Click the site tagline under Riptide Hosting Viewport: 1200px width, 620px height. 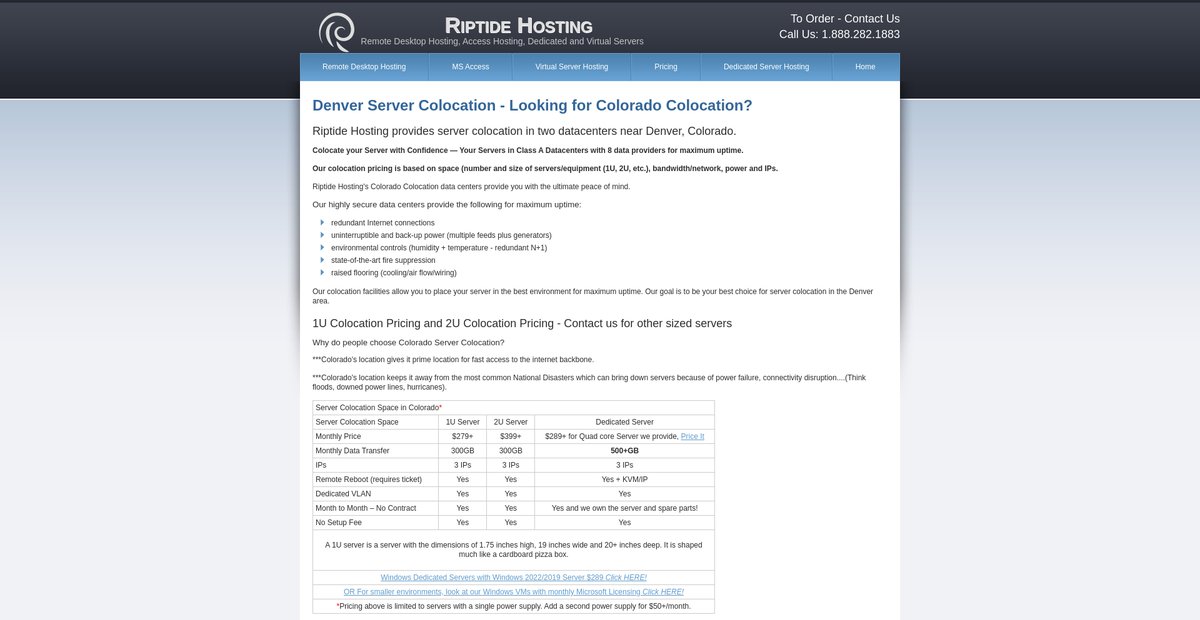502,42
